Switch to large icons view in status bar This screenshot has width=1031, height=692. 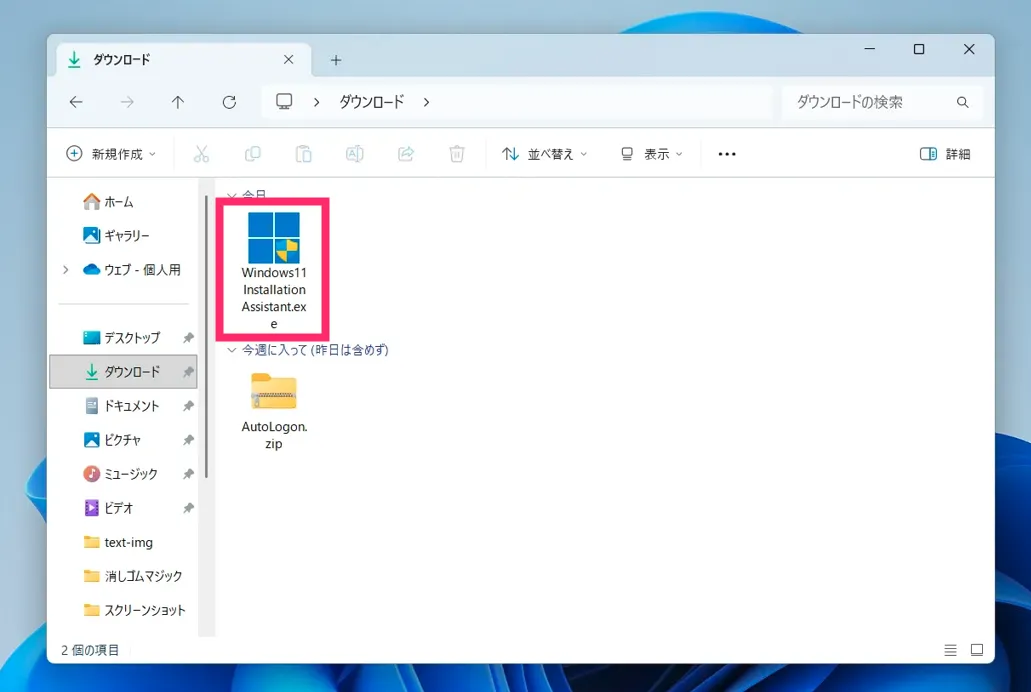(977, 650)
